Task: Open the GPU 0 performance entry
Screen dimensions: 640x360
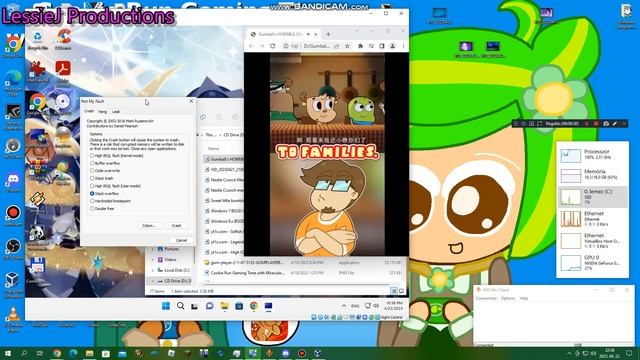Action: click(x=593, y=262)
